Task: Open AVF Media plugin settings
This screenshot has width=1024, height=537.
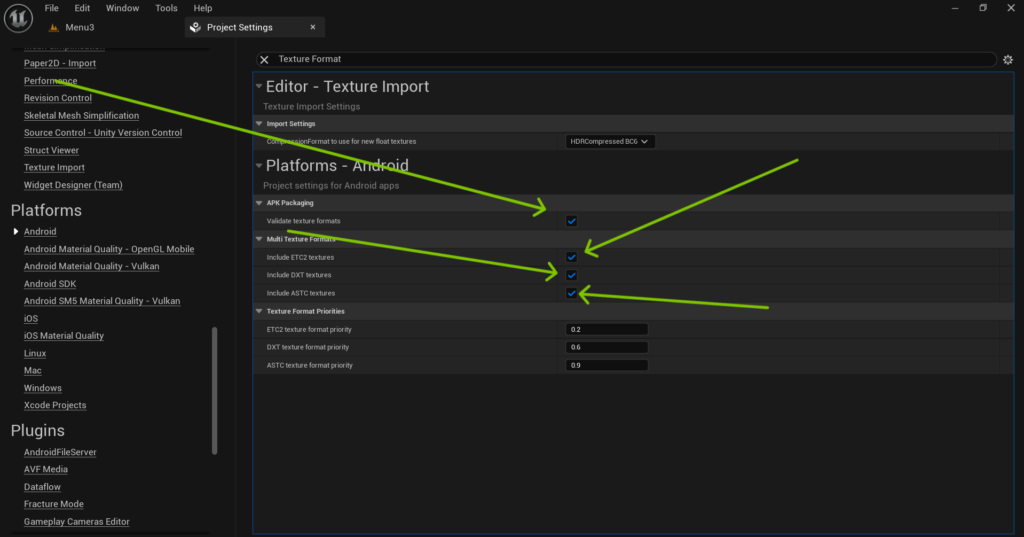Action: coord(46,469)
